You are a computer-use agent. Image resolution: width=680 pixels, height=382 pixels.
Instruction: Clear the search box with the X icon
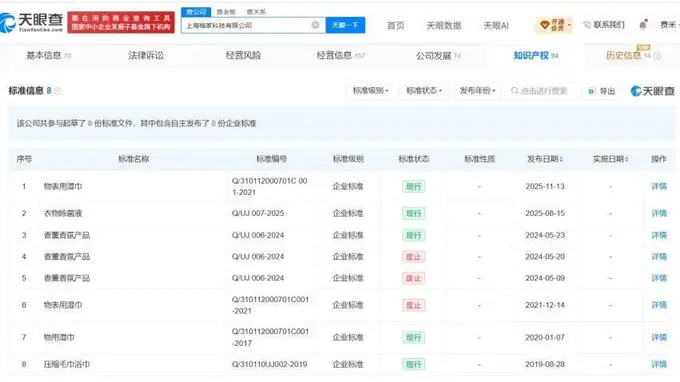click(x=315, y=25)
